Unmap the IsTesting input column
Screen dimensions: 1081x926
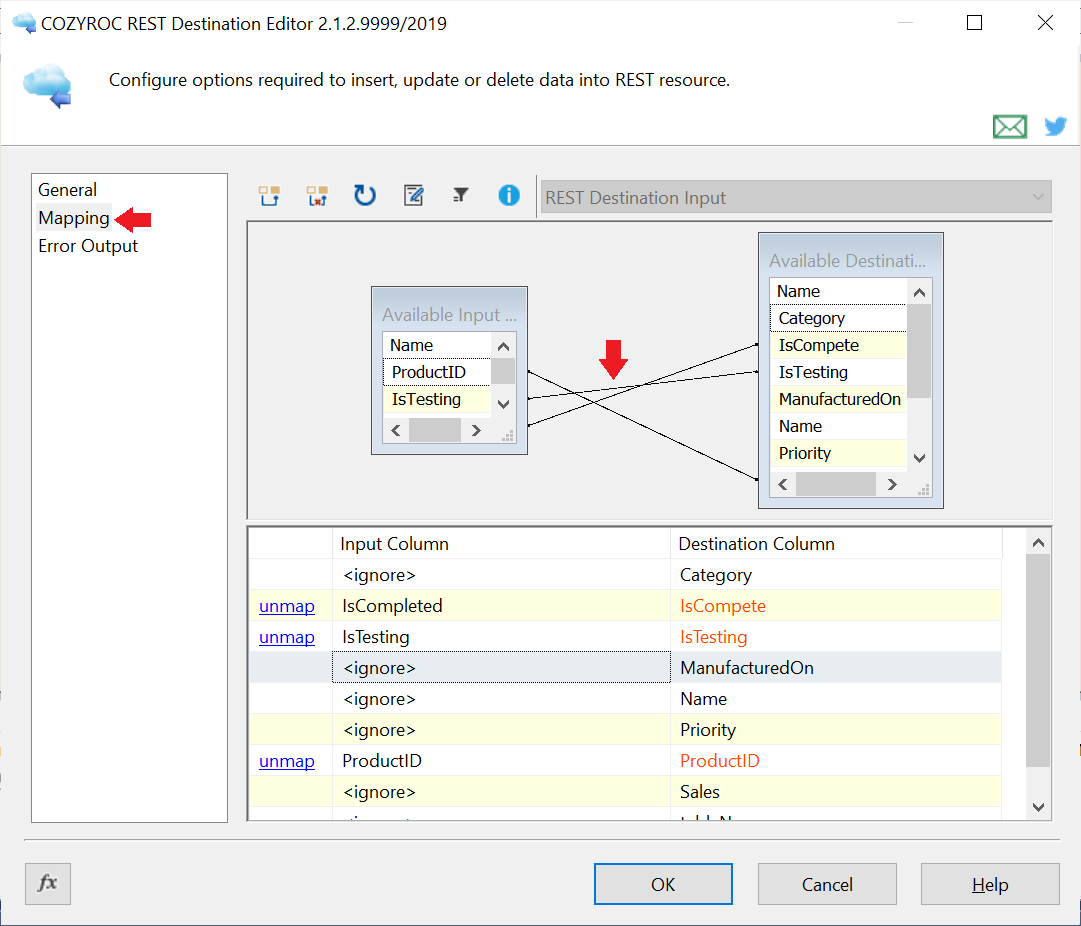click(x=287, y=637)
